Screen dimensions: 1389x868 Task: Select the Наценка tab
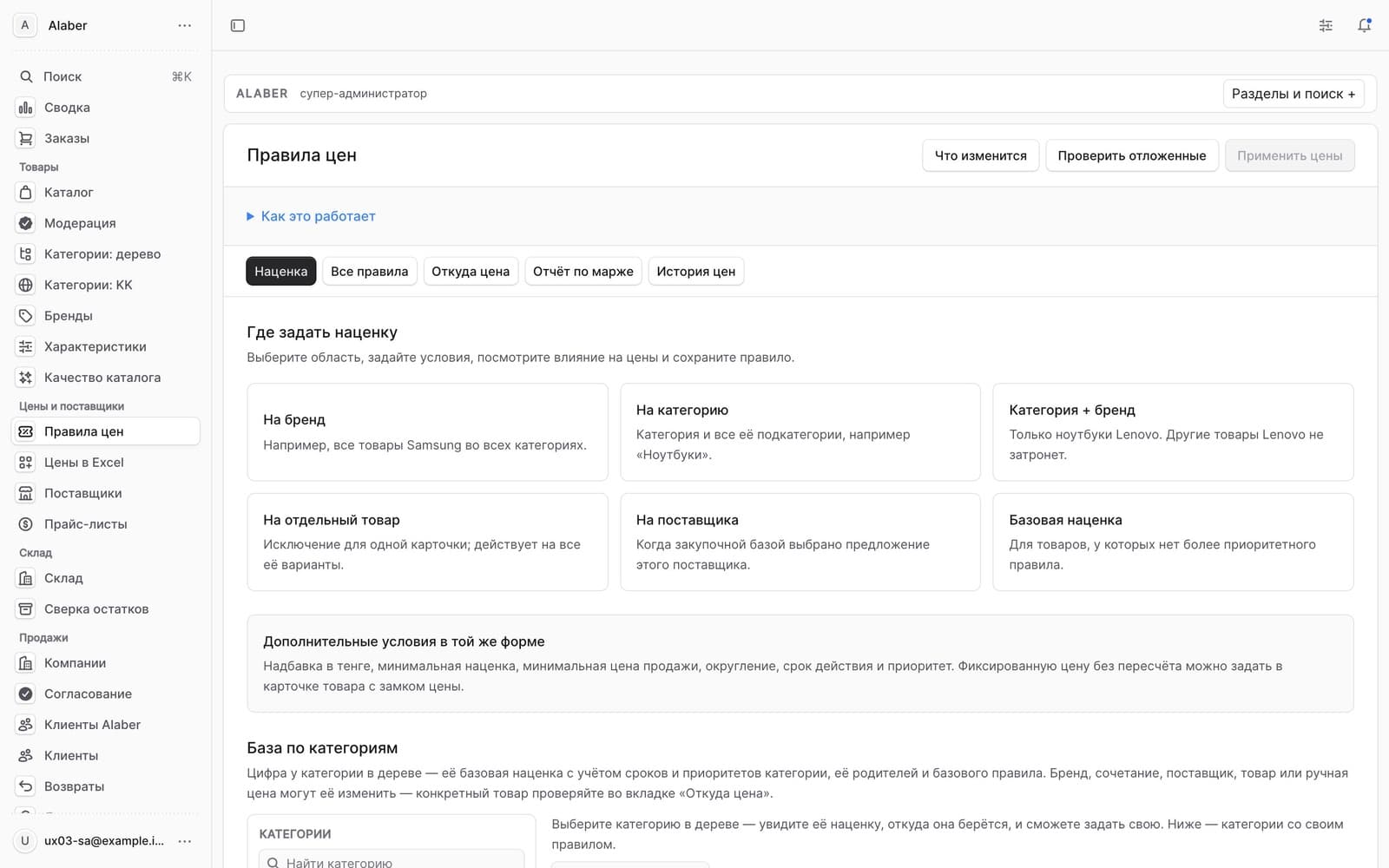coord(281,271)
